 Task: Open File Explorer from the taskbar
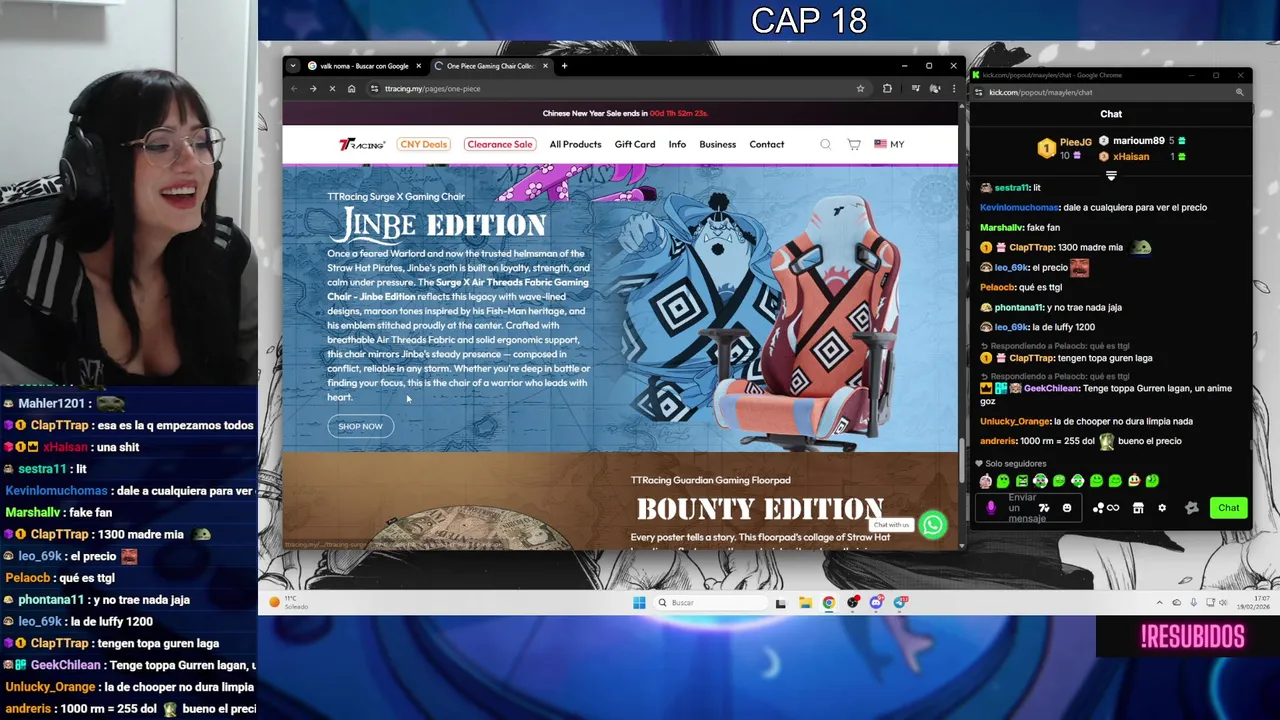[805, 602]
